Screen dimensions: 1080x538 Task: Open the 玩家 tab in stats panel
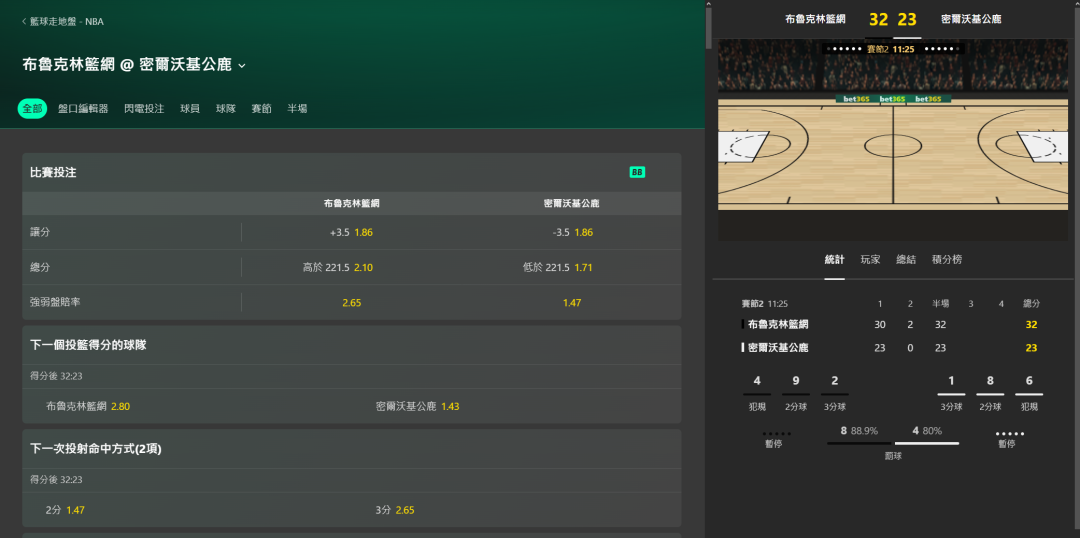tap(870, 259)
